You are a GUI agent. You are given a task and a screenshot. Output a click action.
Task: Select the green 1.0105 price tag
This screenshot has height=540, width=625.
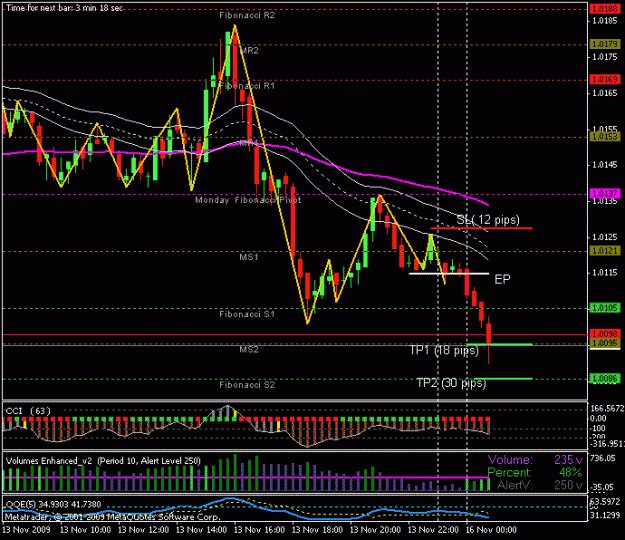click(605, 308)
